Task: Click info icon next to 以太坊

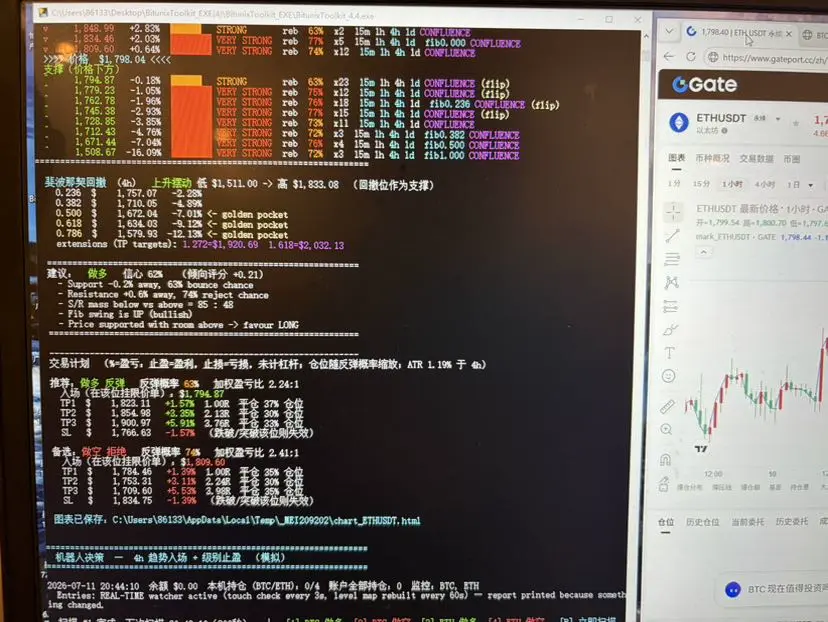Action: 724,130
